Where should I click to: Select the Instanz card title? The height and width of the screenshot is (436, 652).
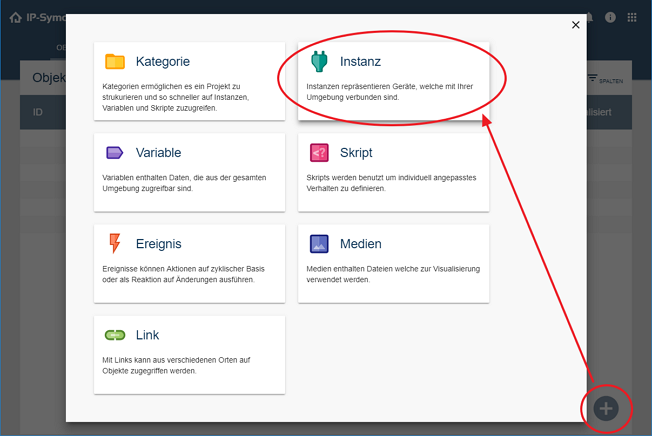tap(360, 62)
